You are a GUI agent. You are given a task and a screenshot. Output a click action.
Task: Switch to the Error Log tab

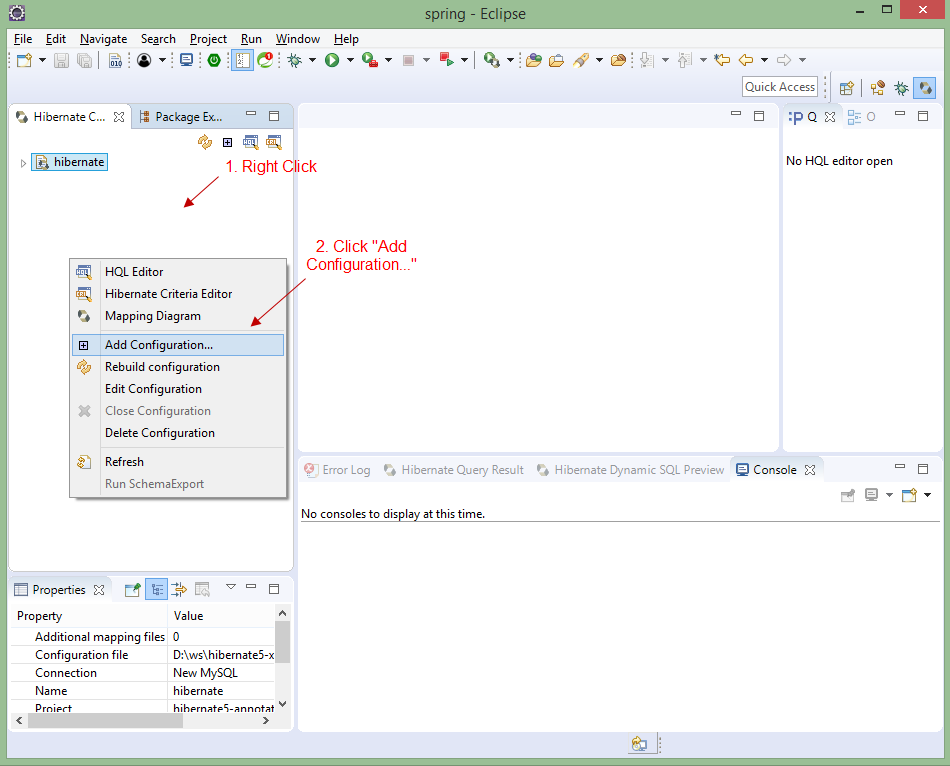pos(337,470)
